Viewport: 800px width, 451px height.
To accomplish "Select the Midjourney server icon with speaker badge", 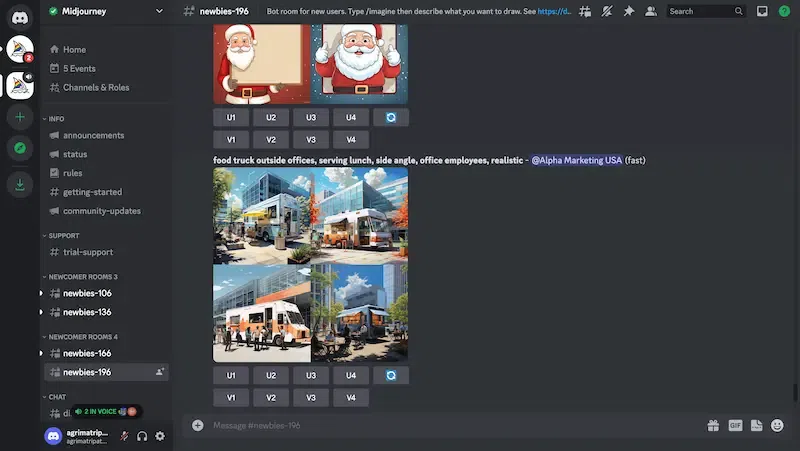I will tap(20, 85).
